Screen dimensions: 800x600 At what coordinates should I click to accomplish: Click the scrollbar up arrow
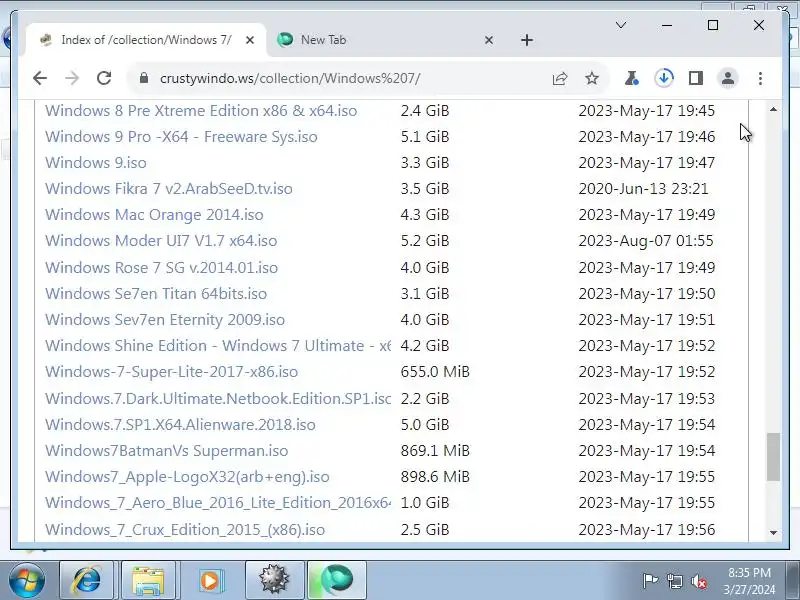(x=773, y=109)
